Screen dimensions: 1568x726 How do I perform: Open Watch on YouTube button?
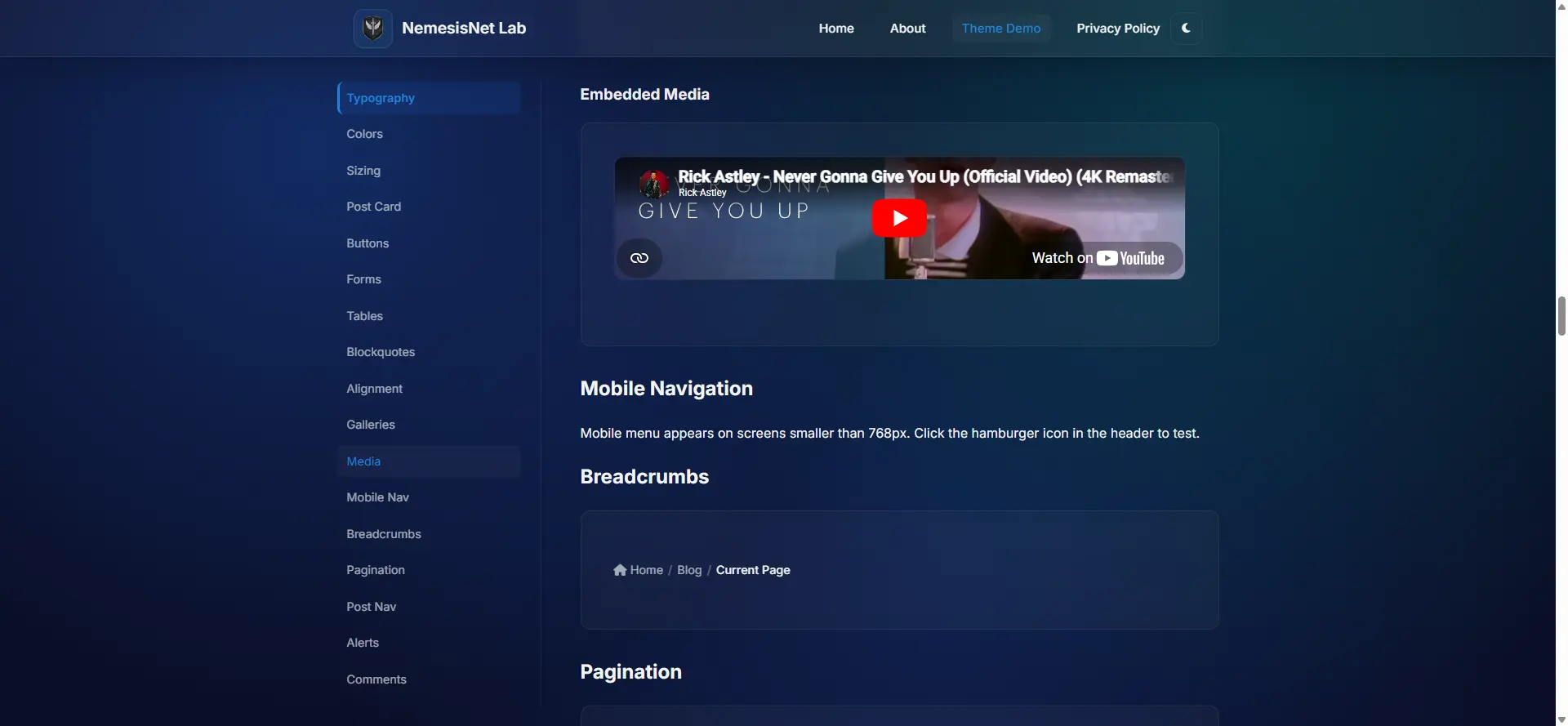[1098, 258]
